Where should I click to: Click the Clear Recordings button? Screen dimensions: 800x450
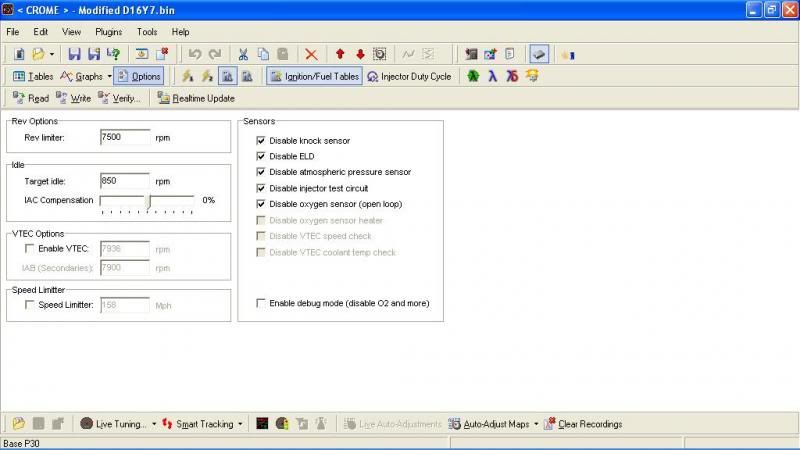pos(582,424)
